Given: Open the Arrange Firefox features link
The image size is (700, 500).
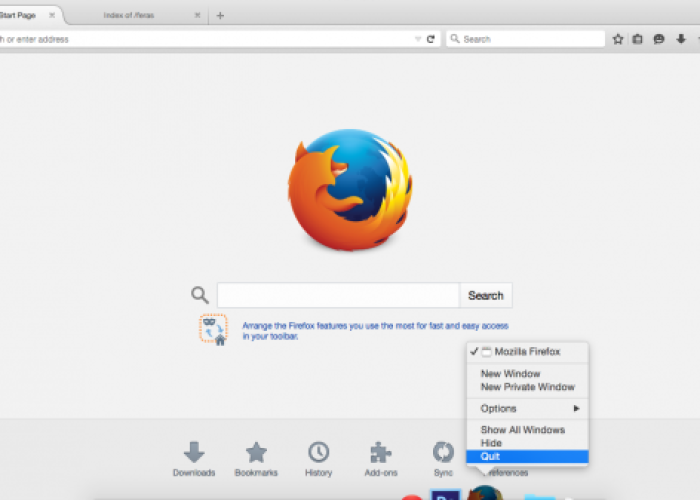Looking at the screenshot, I should coord(375,331).
